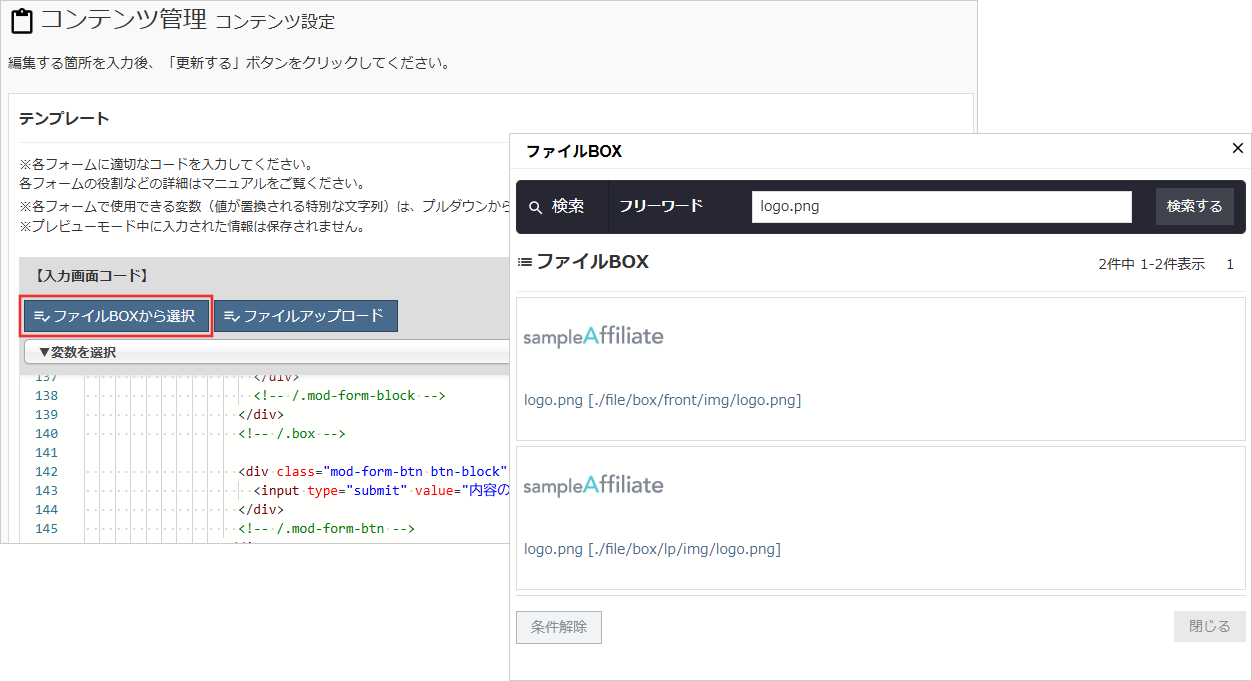Click the X to close ファイルBOX
The image size is (1252, 681).
[1237, 148]
